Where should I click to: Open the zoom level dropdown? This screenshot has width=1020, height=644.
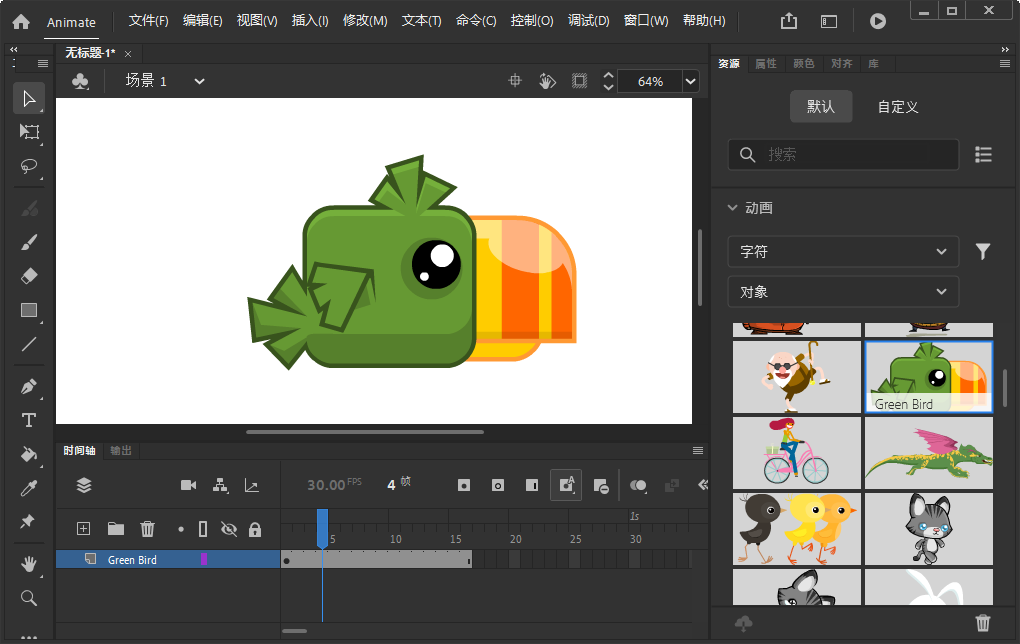tap(689, 80)
